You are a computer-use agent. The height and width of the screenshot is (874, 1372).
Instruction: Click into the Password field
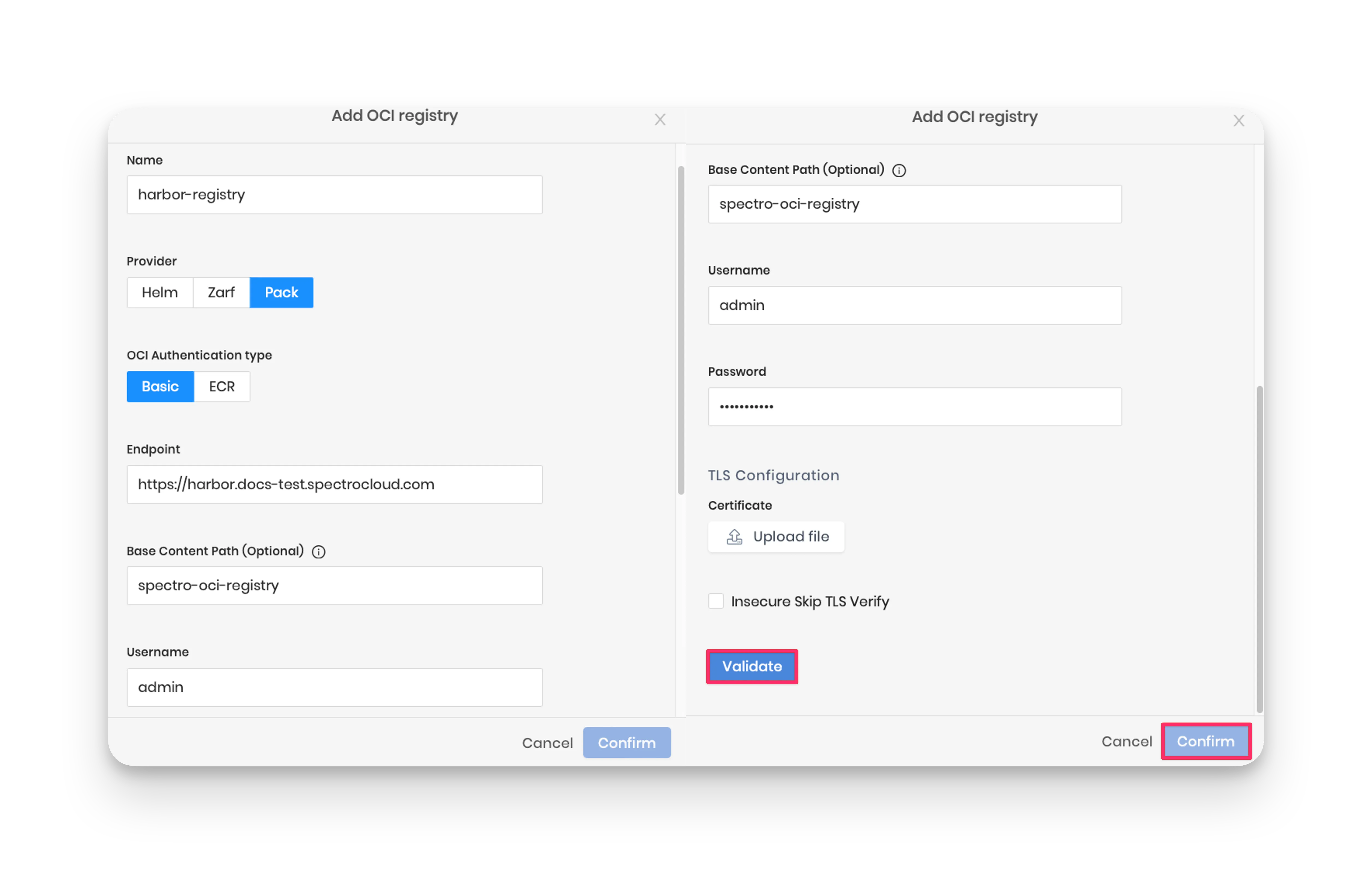click(x=914, y=407)
